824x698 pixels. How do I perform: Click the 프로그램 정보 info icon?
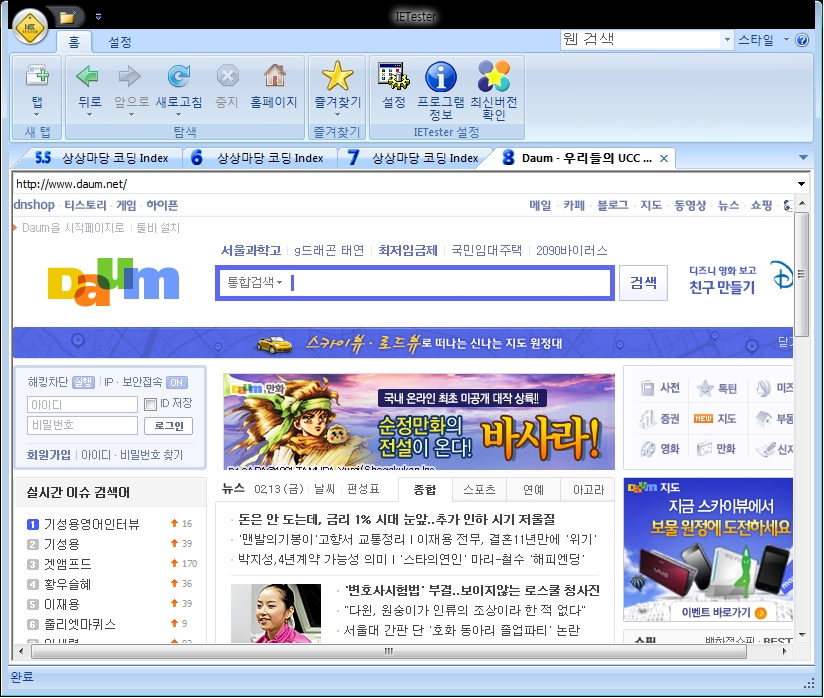point(440,77)
